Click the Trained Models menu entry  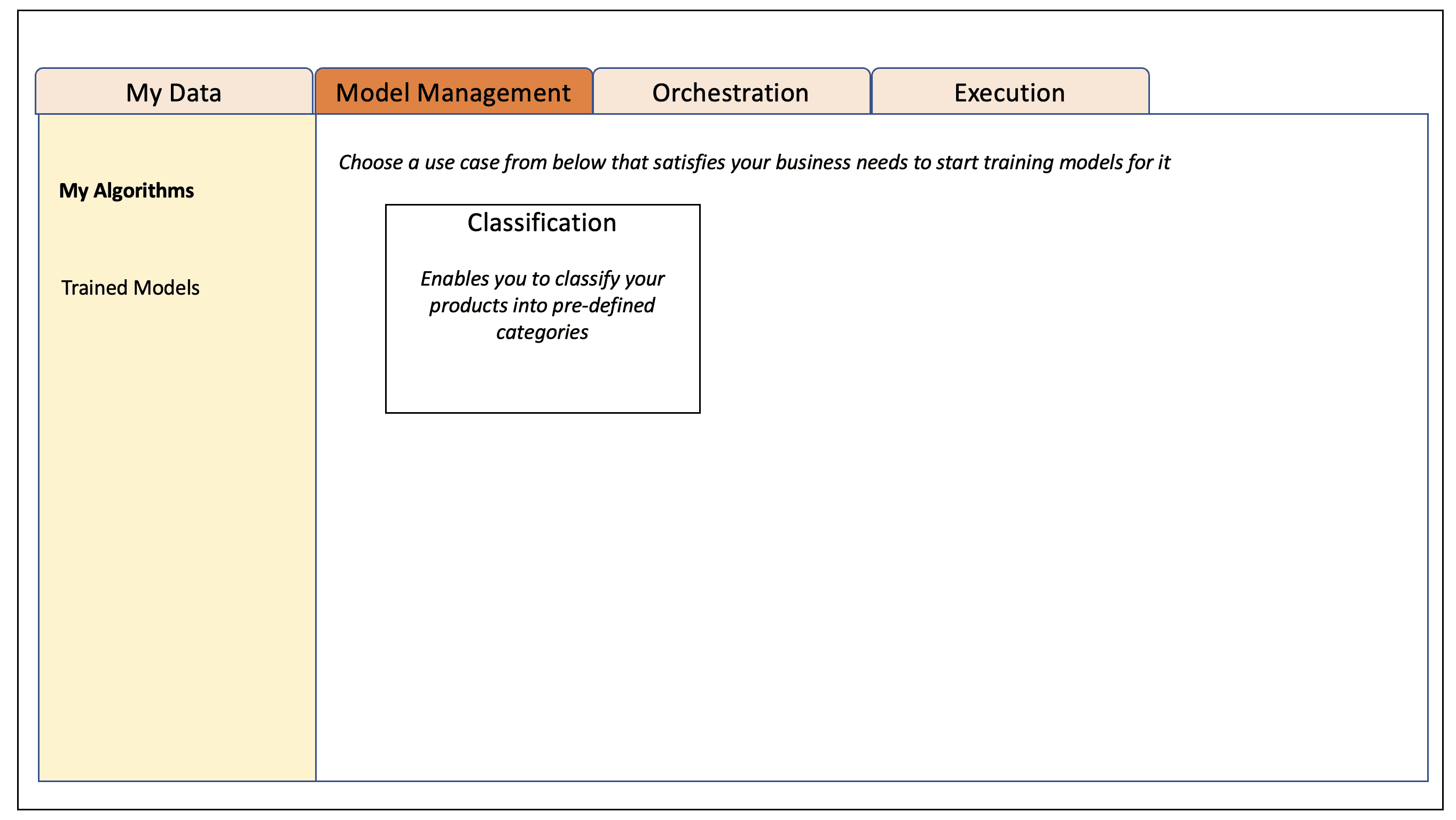tap(130, 288)
